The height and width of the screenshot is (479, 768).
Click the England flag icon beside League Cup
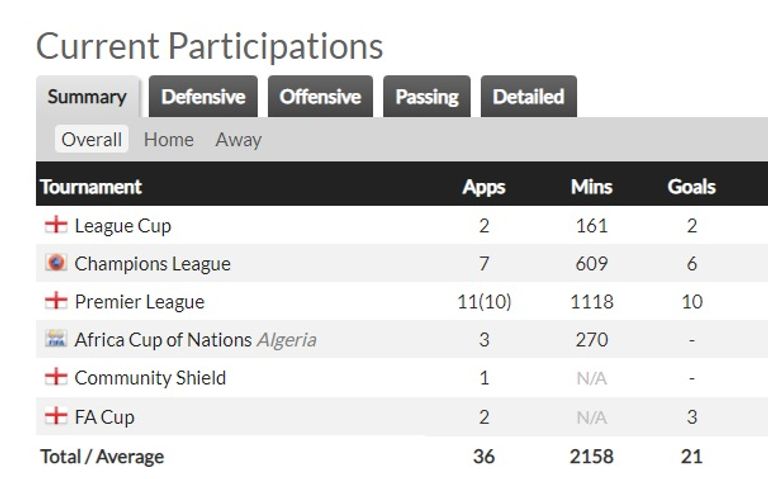[56, 225]
